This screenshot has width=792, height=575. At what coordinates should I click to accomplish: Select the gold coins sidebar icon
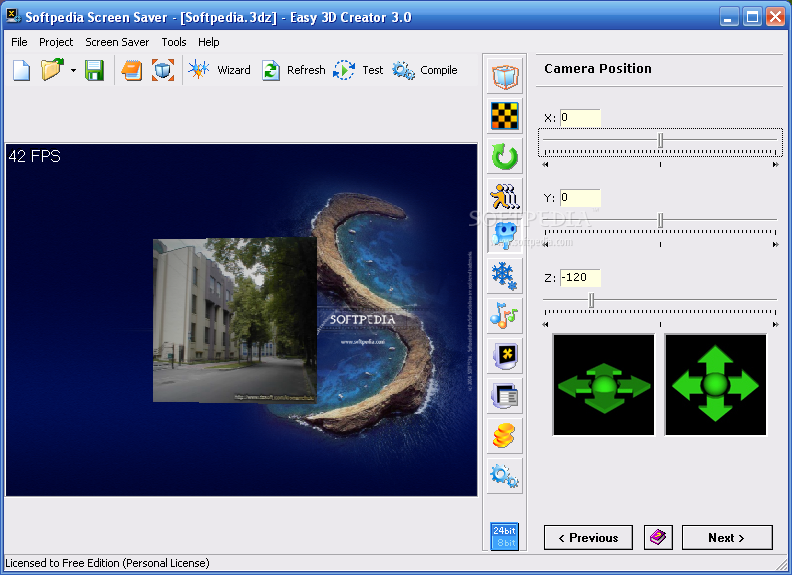click(505, 436)
